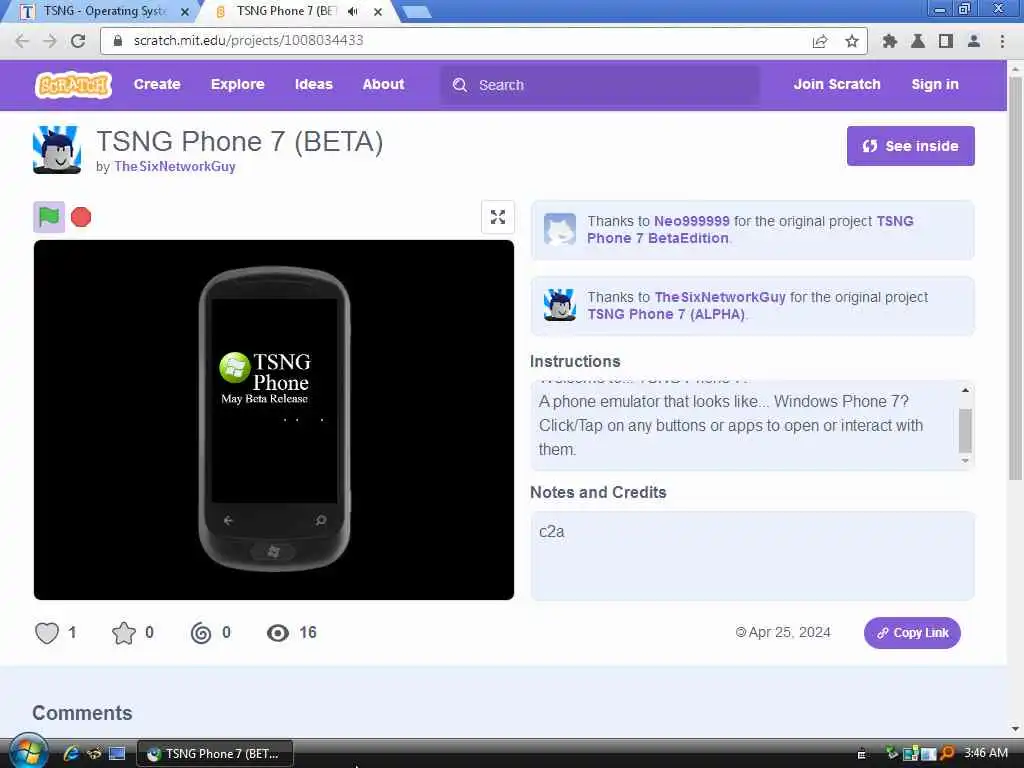Open the Windows Start button
Screen dimensions: 1024x768
click(x=28, y=752)
